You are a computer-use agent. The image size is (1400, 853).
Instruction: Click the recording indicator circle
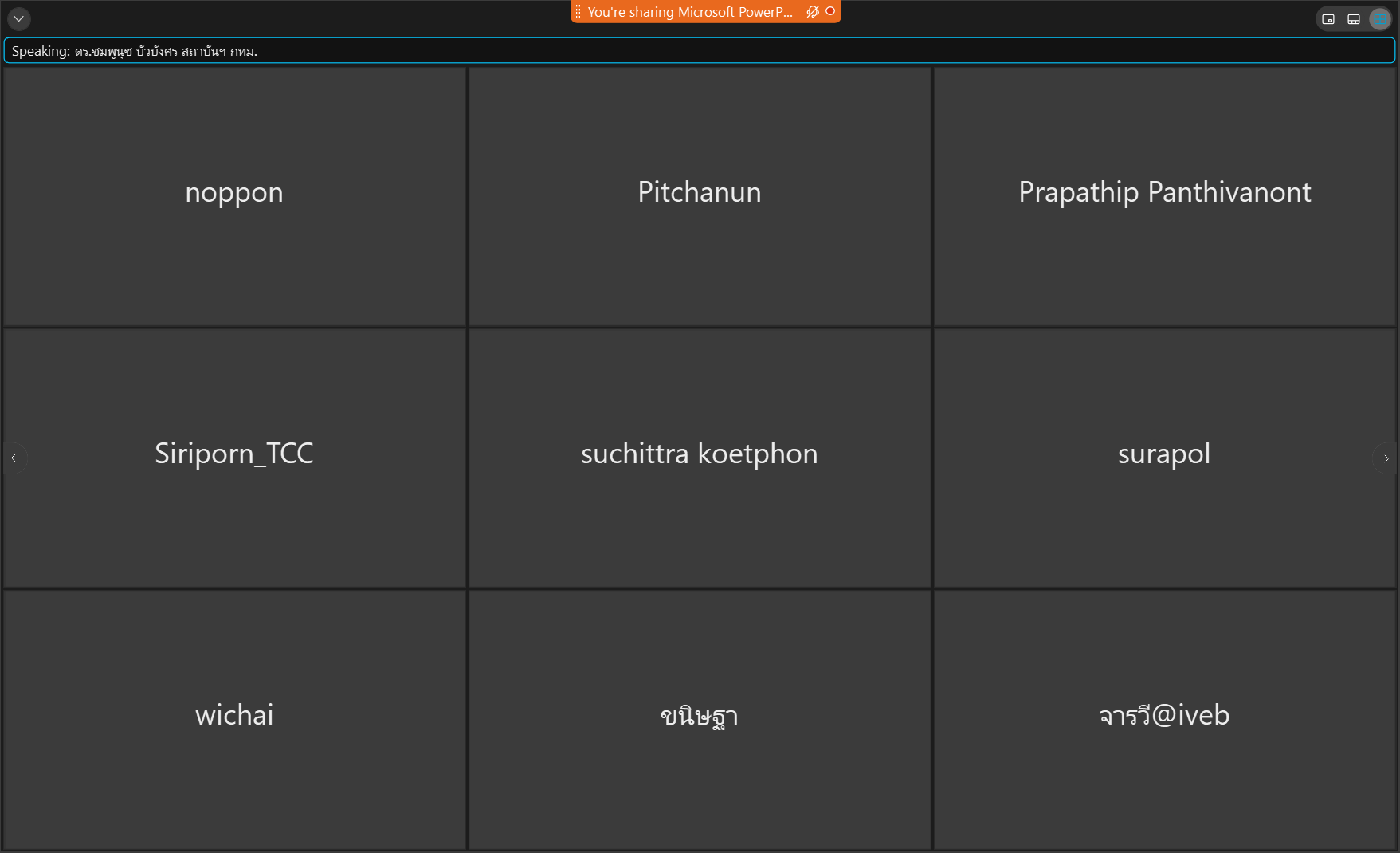[830, 11]
